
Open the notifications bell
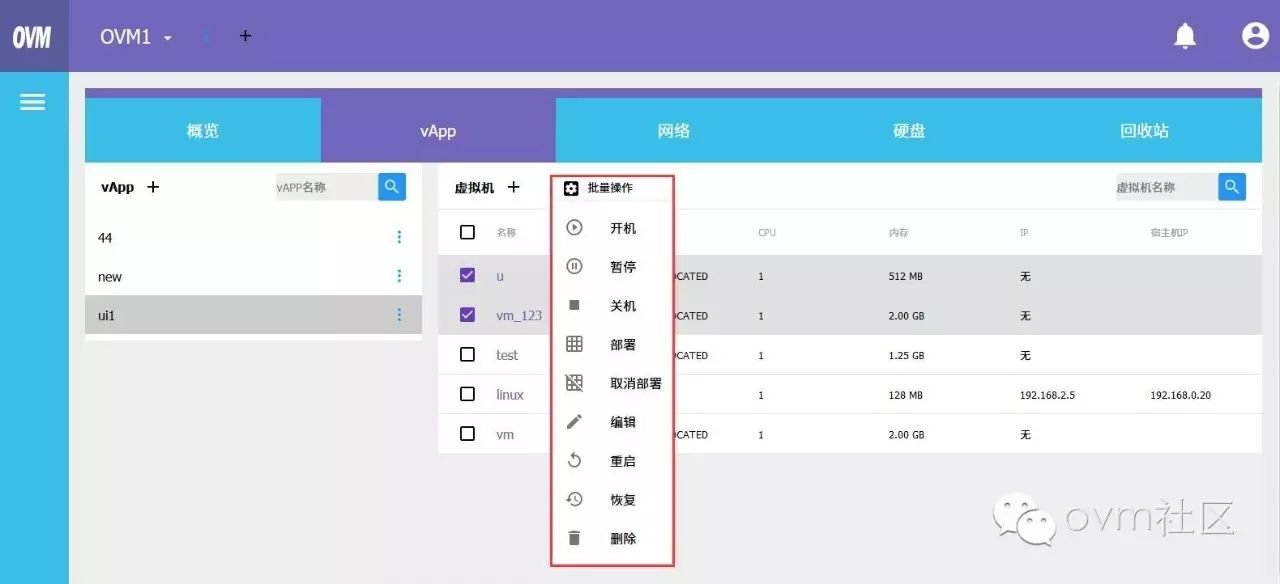tap(1185, 36)
